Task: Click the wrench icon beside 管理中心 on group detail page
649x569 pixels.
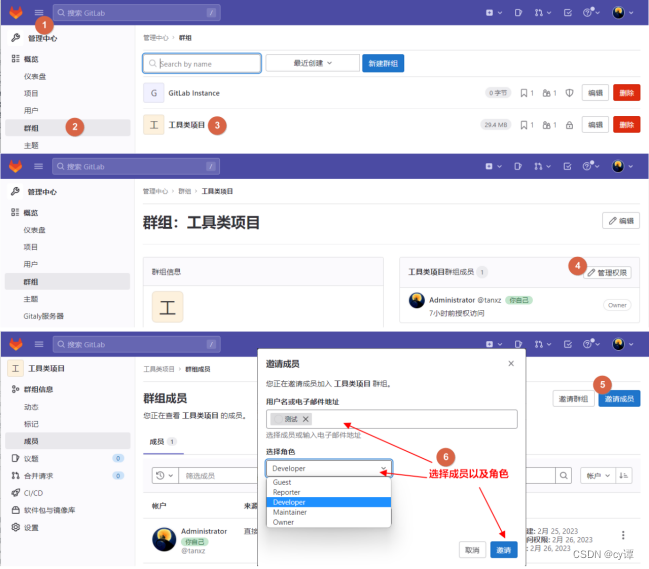Action: coord(15,191)
